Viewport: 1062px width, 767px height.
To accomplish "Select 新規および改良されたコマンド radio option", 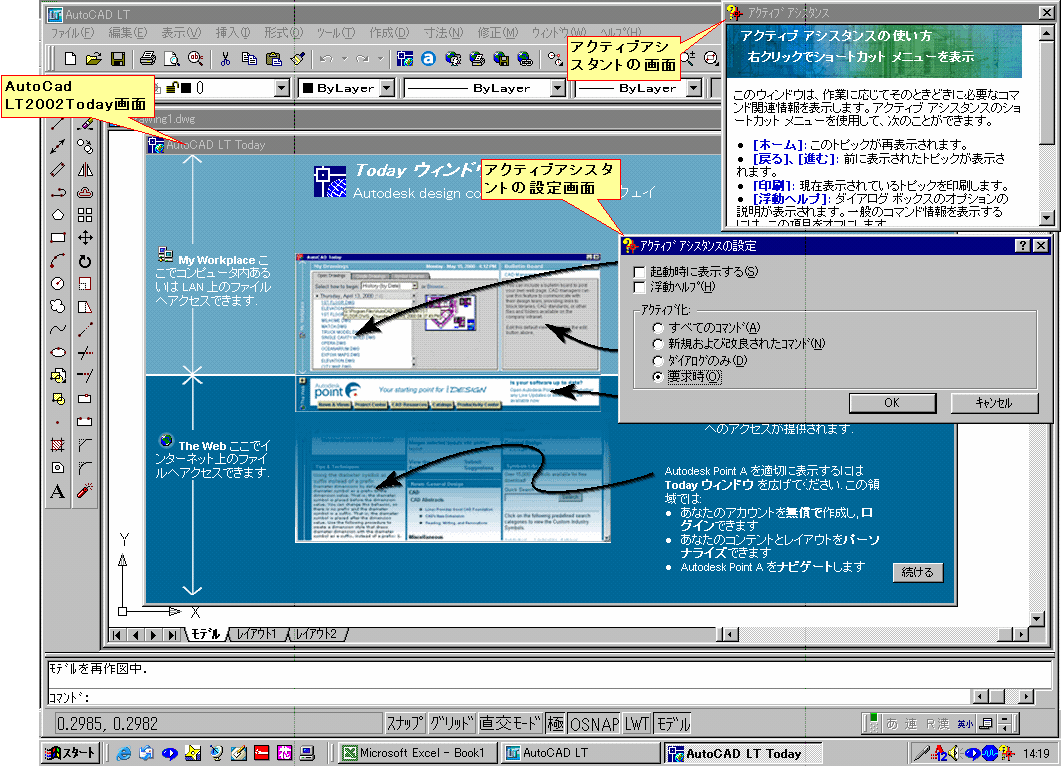I will click(658, 344).
